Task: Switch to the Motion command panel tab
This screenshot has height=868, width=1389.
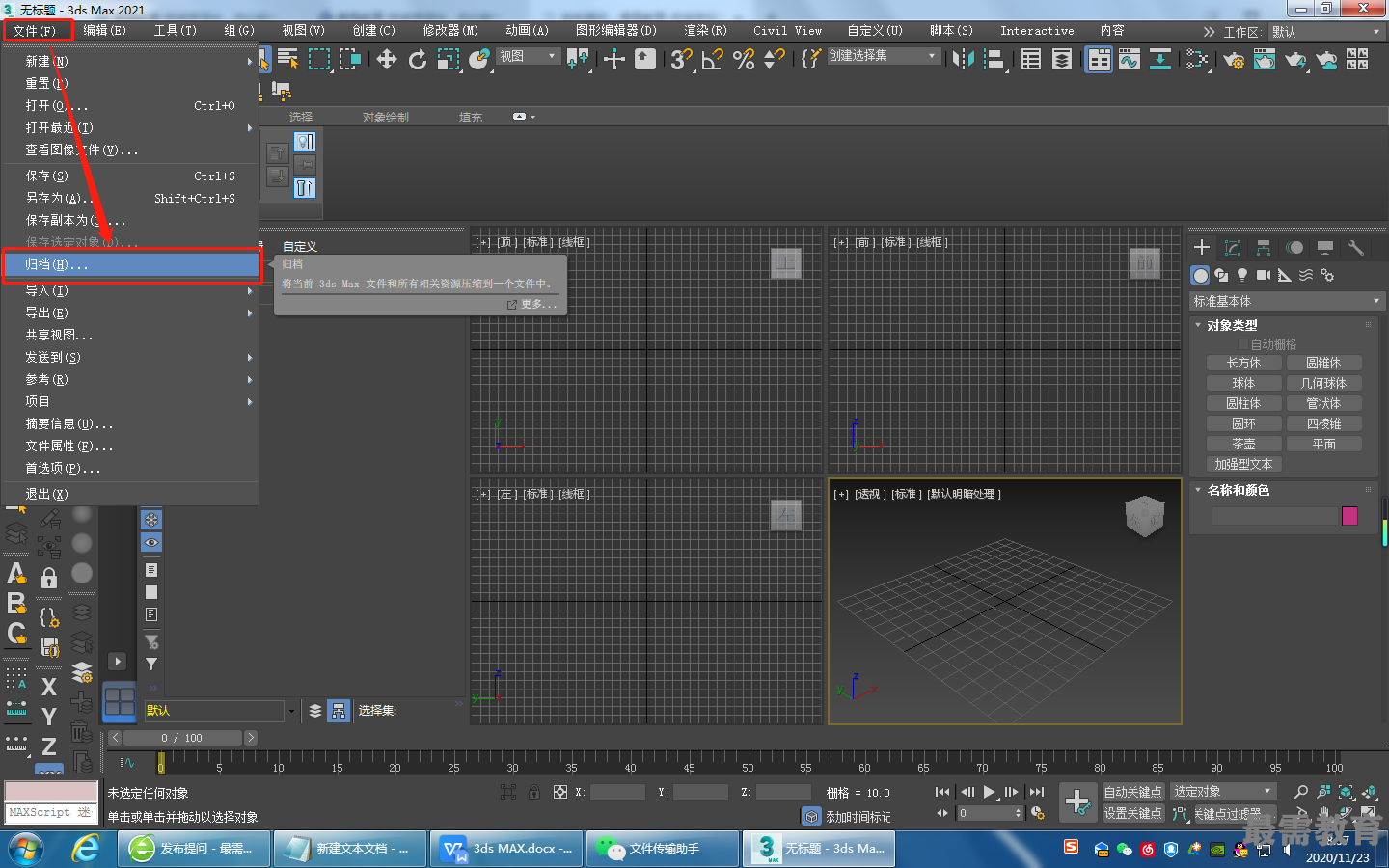Action: point(1294,248)
